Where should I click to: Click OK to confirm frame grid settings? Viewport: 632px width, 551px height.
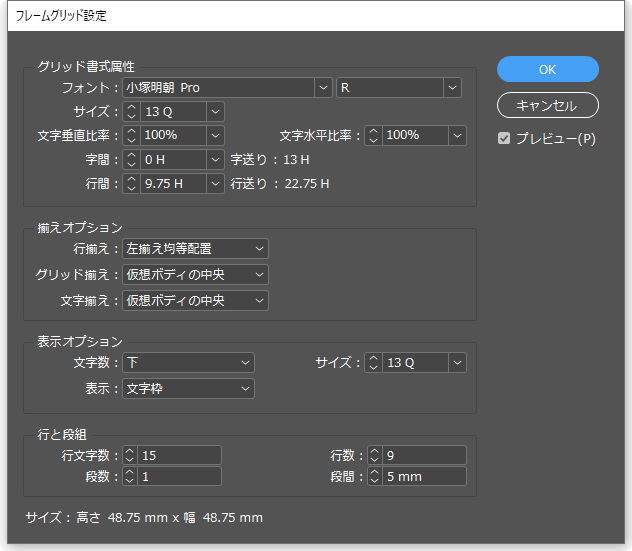point(547,69)
